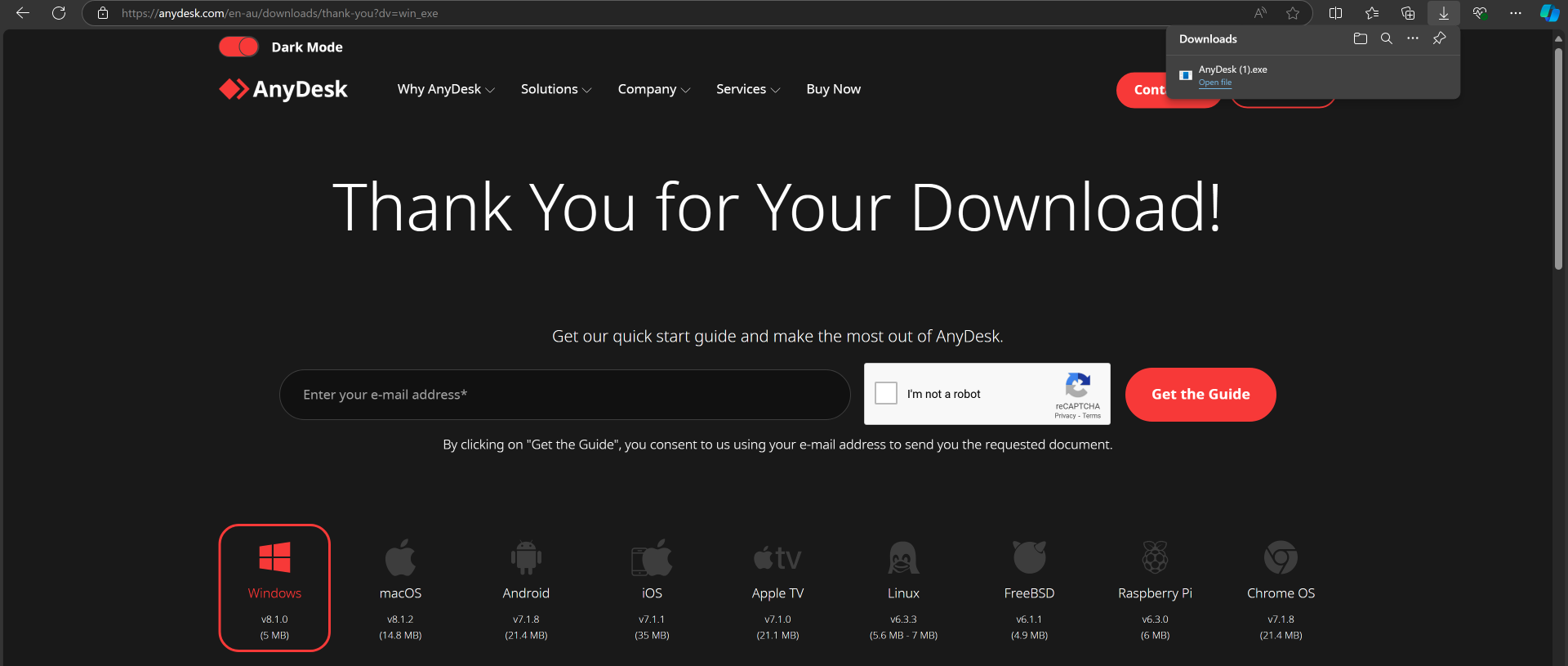Click Open file link for AnyDesk (1).exe
Viewport: 1568px width, 666px height.
click(1214, 83)
